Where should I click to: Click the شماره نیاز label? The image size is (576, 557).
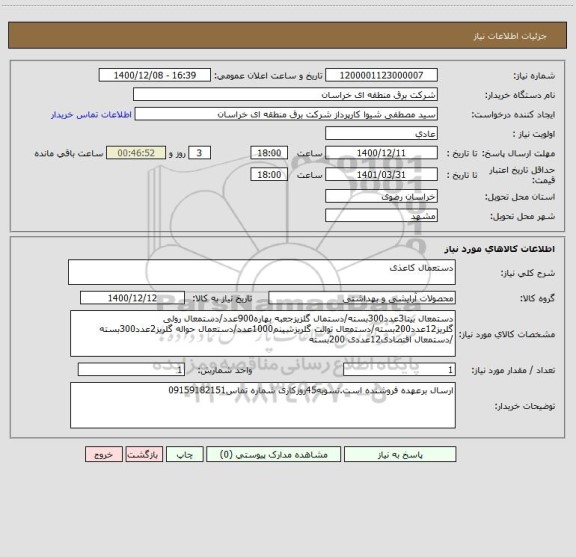tap(534, 76)
